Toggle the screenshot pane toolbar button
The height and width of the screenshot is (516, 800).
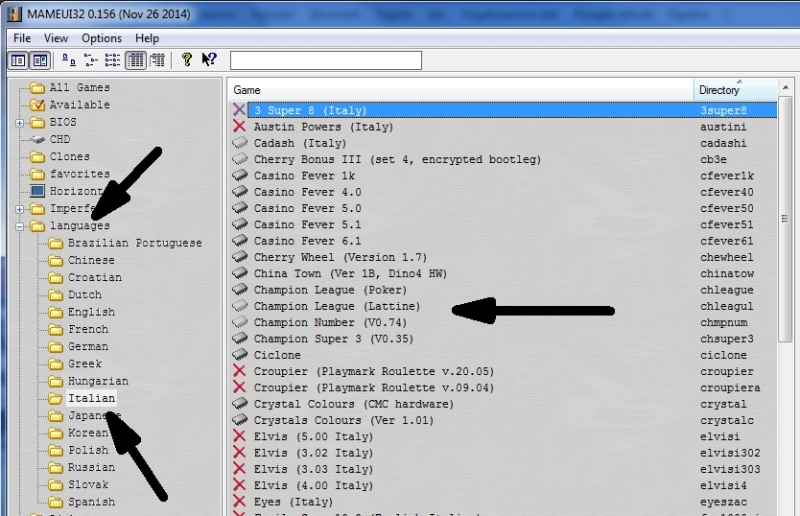point(40,61)
